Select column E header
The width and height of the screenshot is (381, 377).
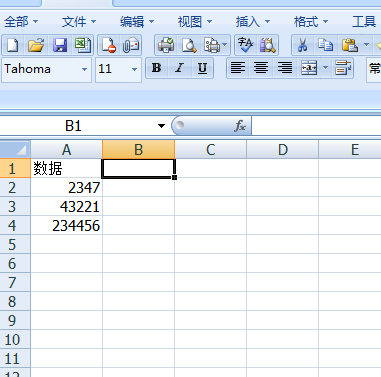point(350,150)
